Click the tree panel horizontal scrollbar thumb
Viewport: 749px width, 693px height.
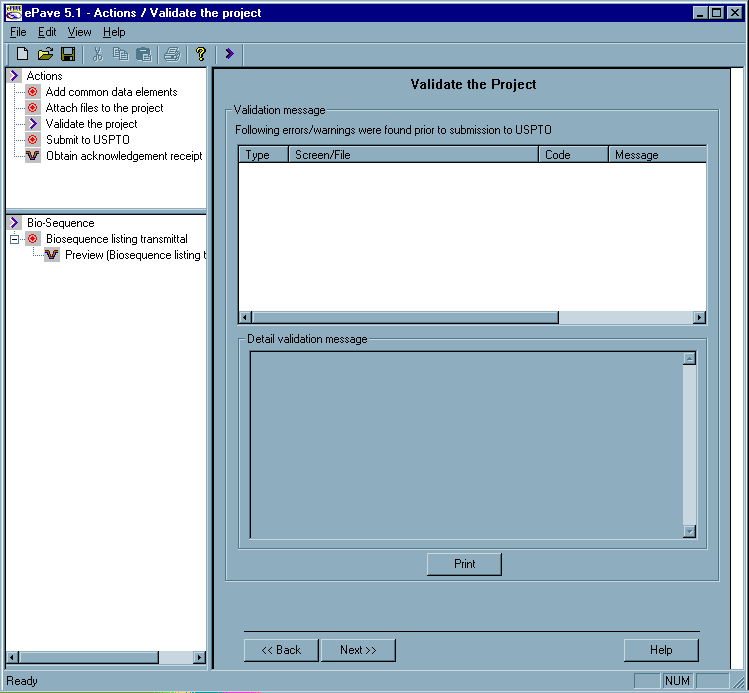click(x=89, y=657)
